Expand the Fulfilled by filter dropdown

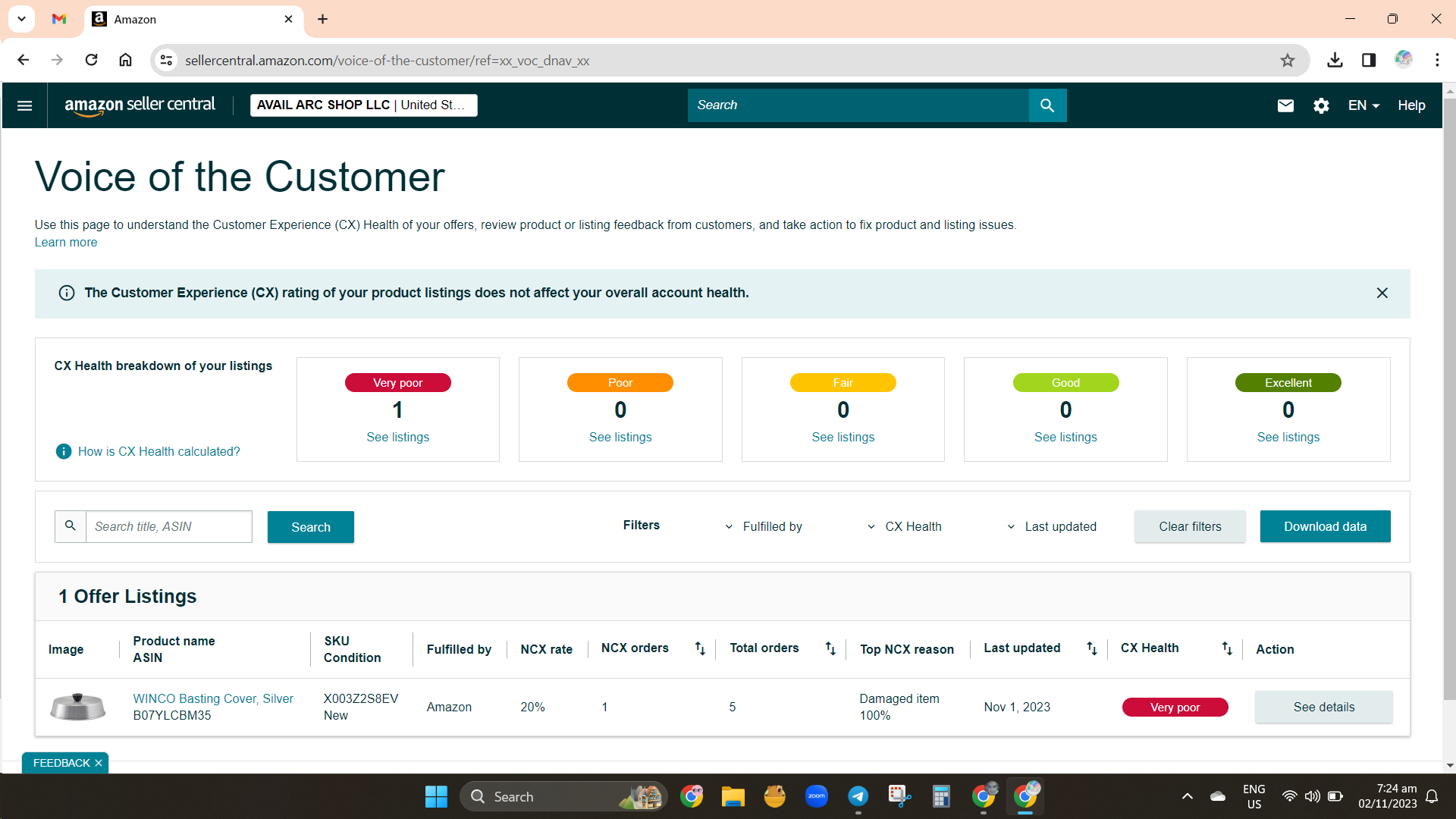pos(764,526)
